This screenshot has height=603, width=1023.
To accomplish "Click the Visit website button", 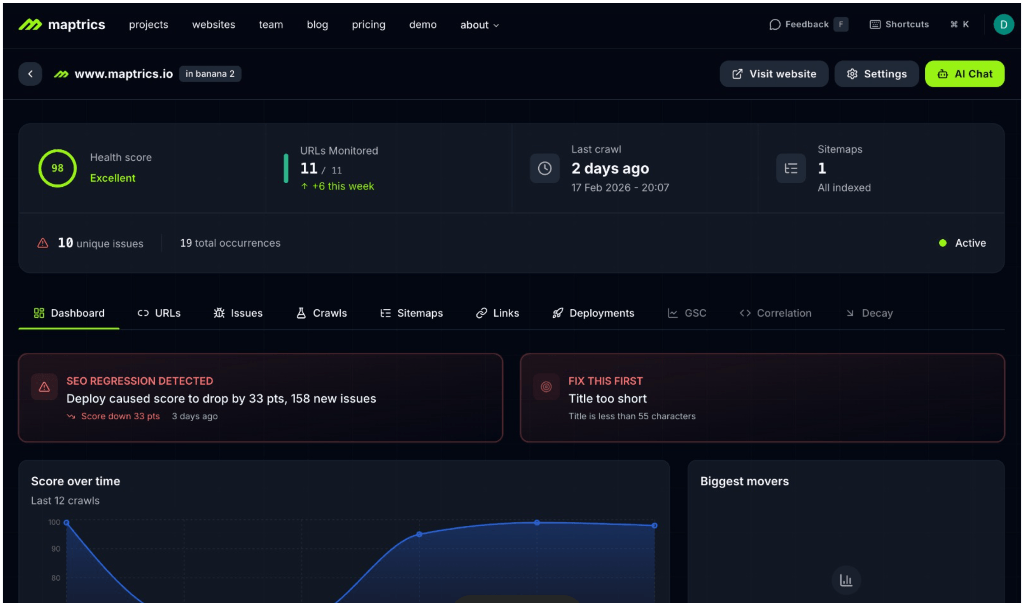I will 773,74.
